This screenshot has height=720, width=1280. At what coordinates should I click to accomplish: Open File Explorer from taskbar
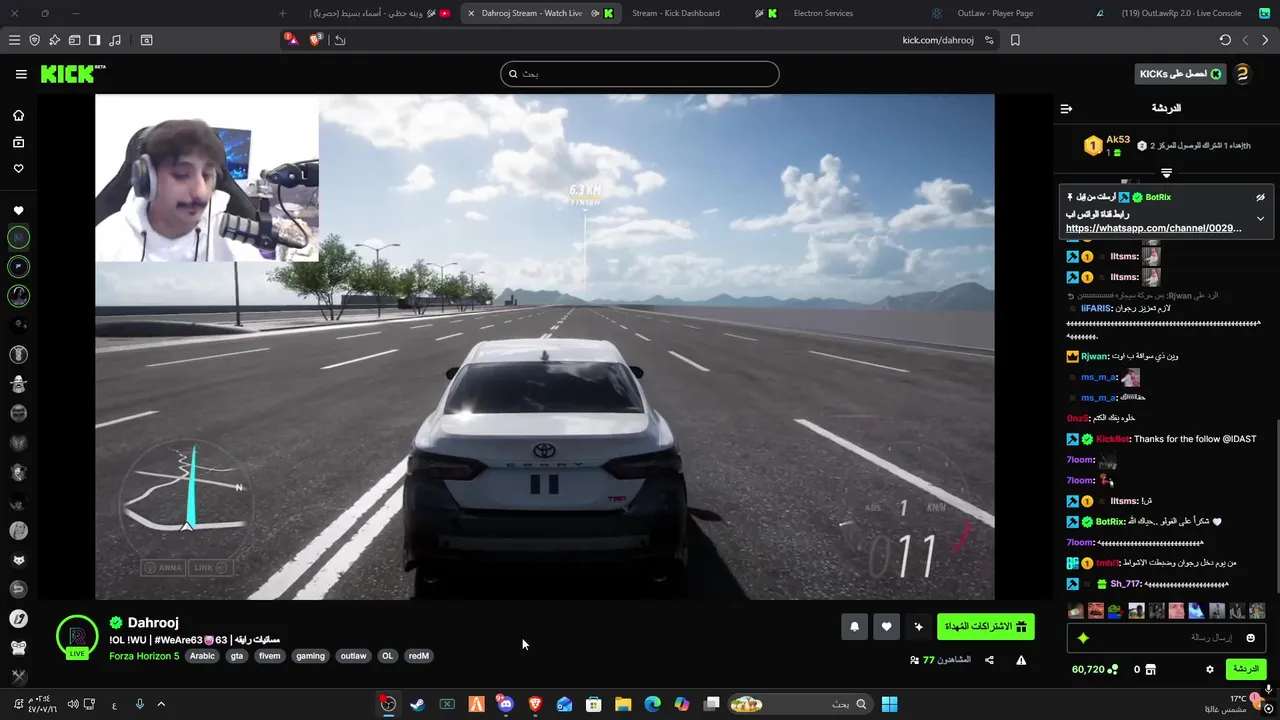pos(623,704)
